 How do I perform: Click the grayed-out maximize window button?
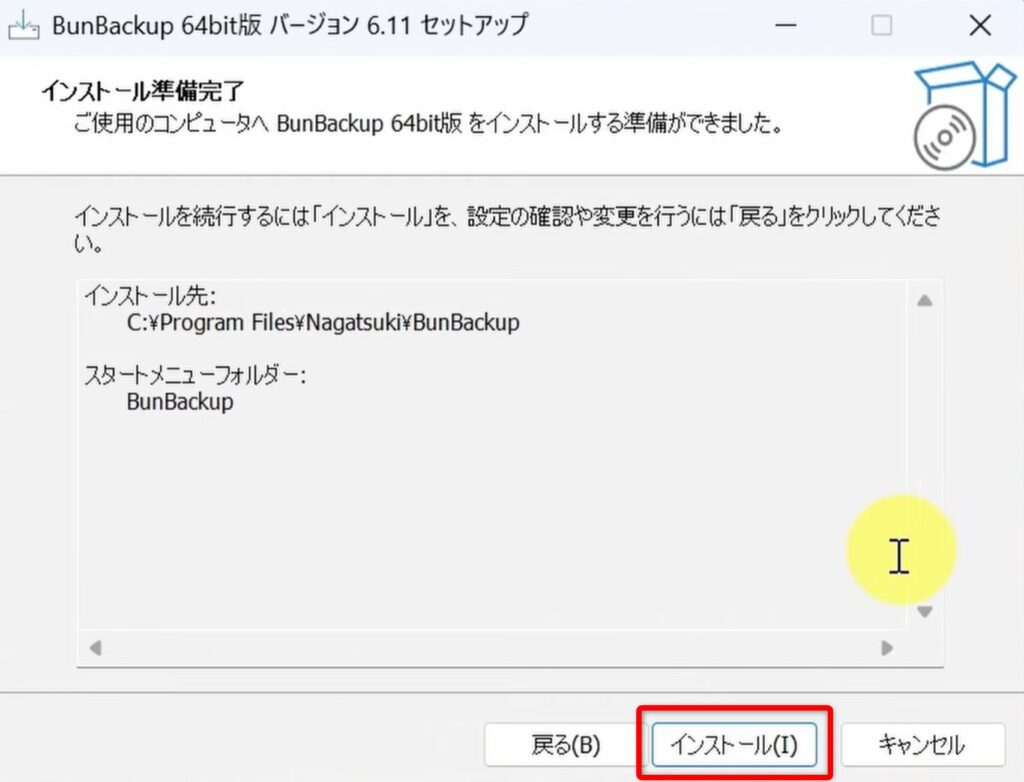[881, 26]
